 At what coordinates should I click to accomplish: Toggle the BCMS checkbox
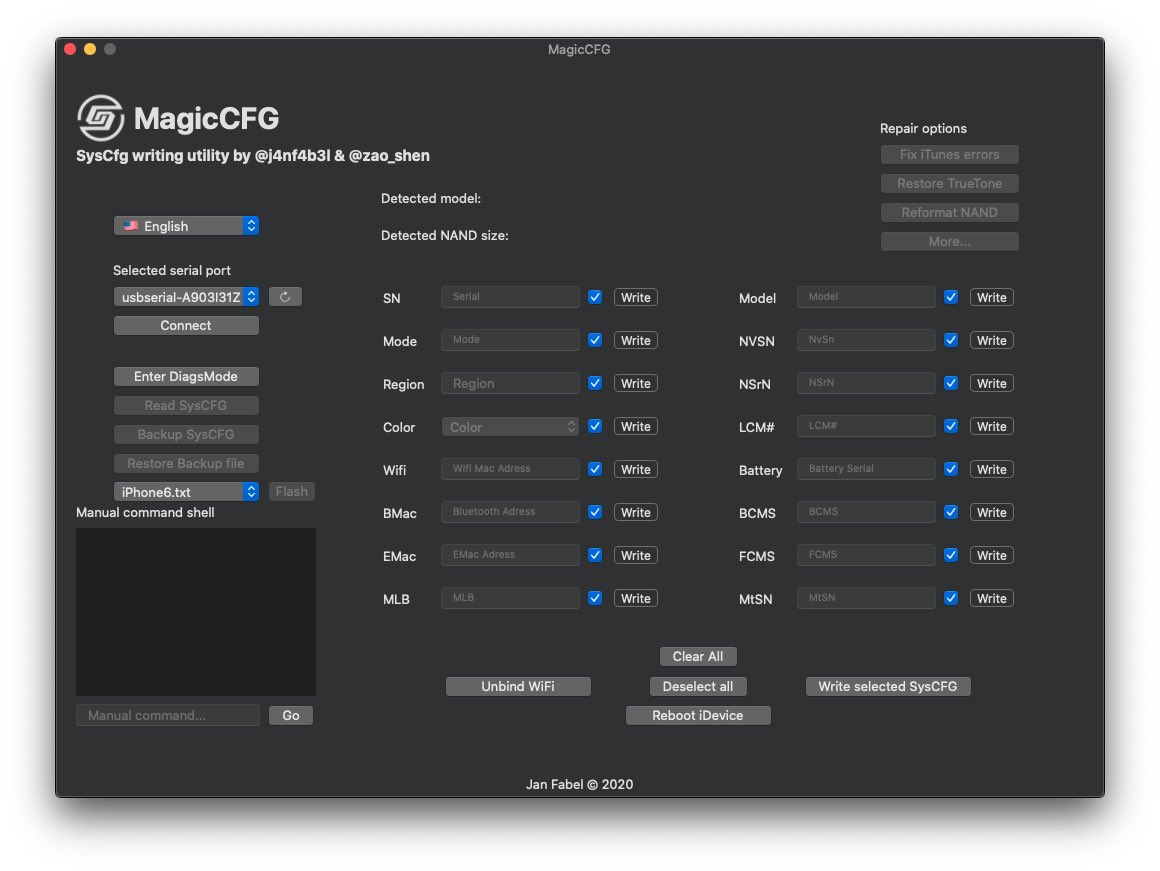(x=951, y=511)
